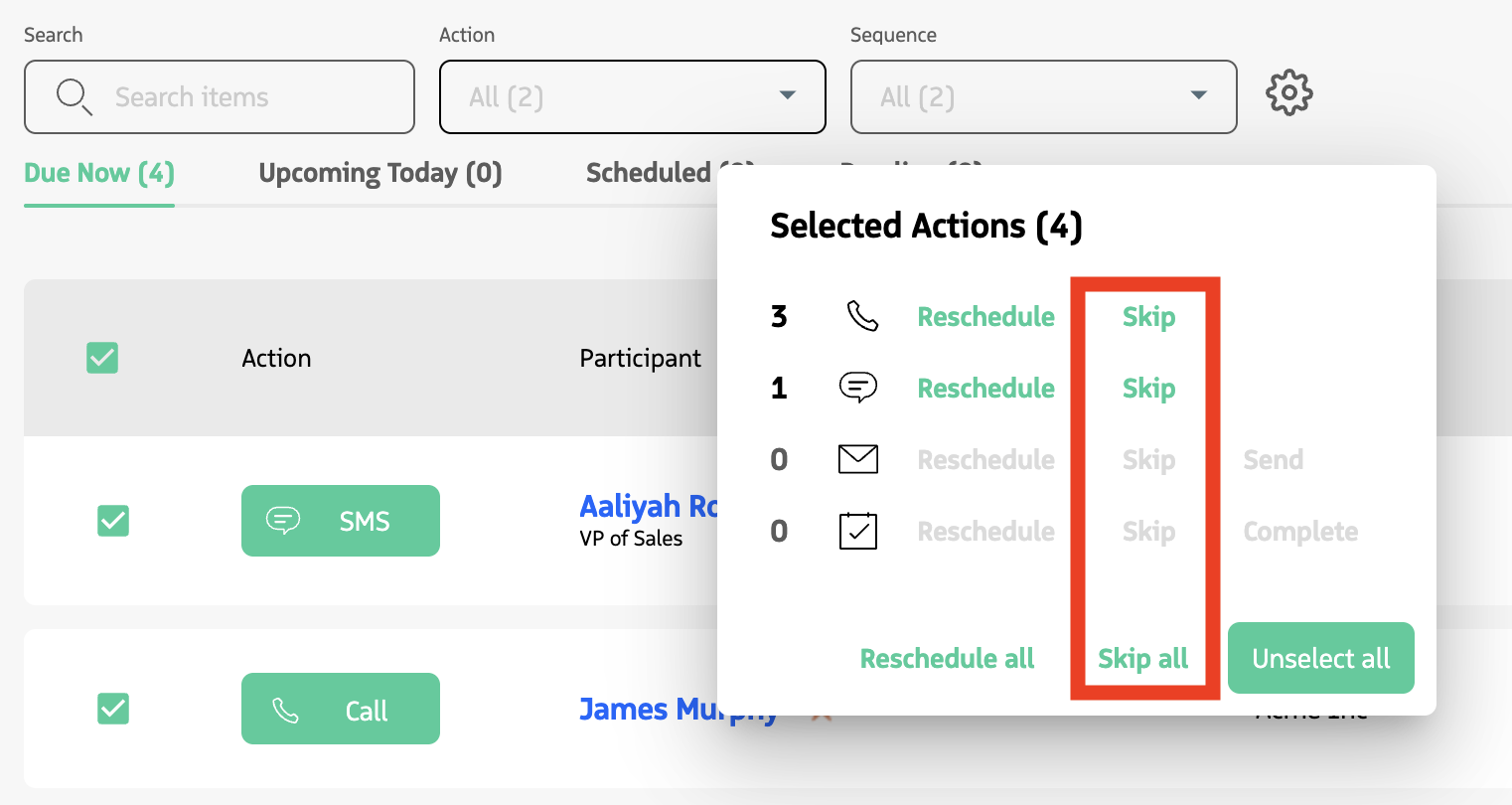1512x805 pixels.
Task: Check the select-all checkbox in the Action header row
Action: [101, 358]
